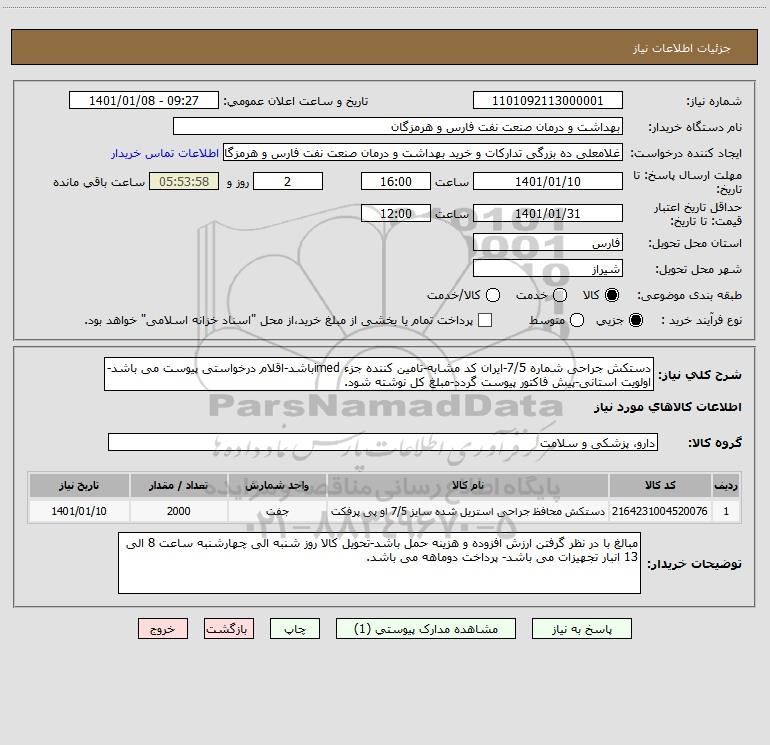The width and height of the screenshot is (770, 745).
Task: Click the quantity cell 2000
Action: pos(179,511)
